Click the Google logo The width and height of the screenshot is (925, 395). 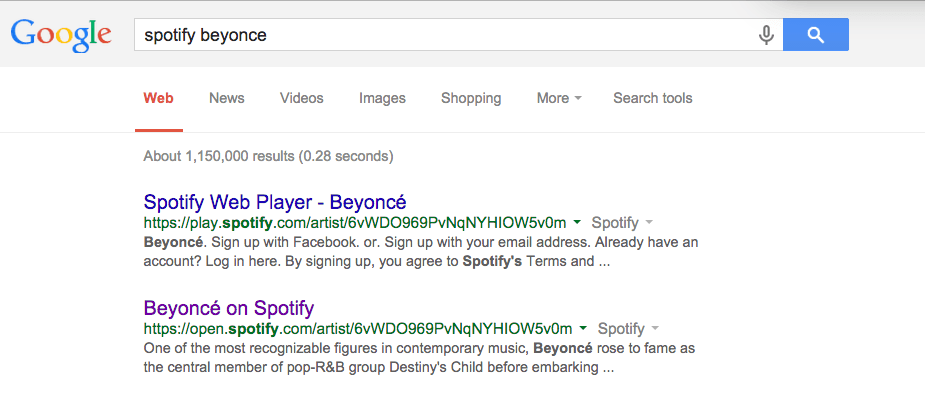pos(61,35)
